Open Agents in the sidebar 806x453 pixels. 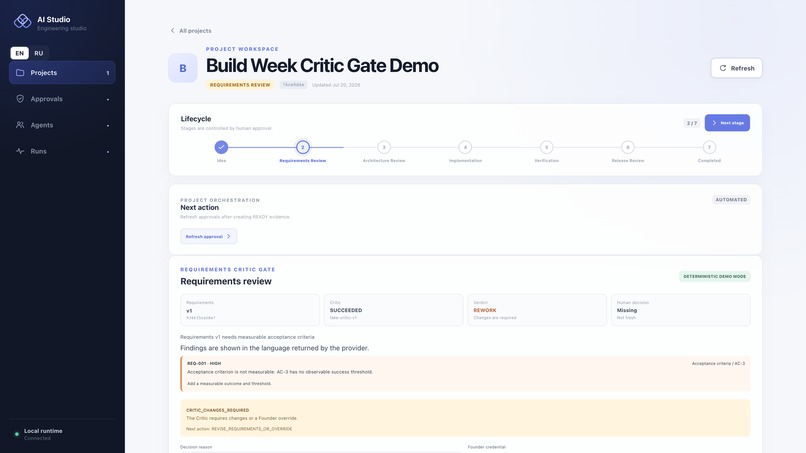pos(62,125)
